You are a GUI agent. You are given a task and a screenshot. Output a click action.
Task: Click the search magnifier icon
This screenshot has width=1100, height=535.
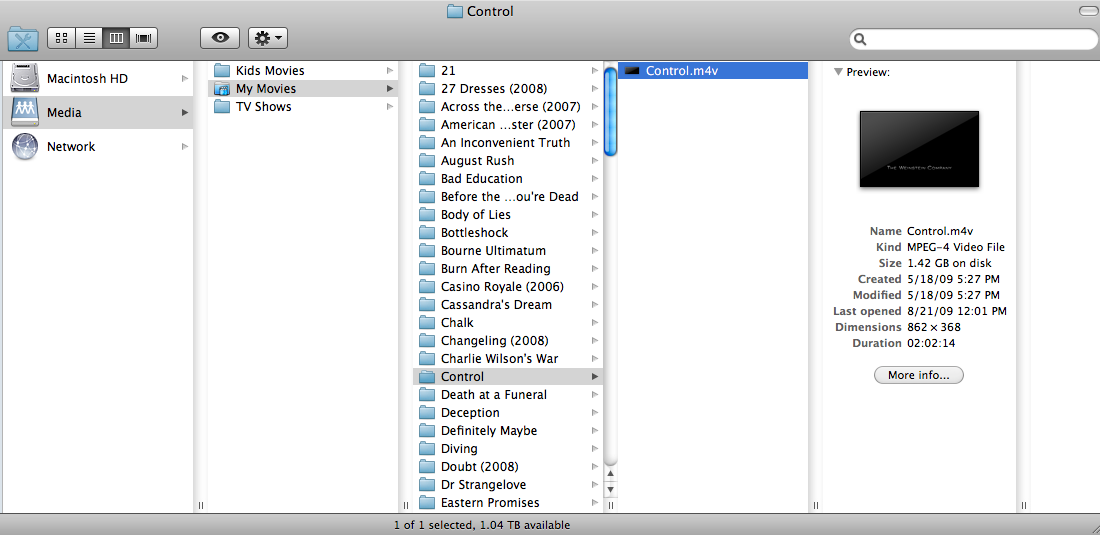click(861, 40)
